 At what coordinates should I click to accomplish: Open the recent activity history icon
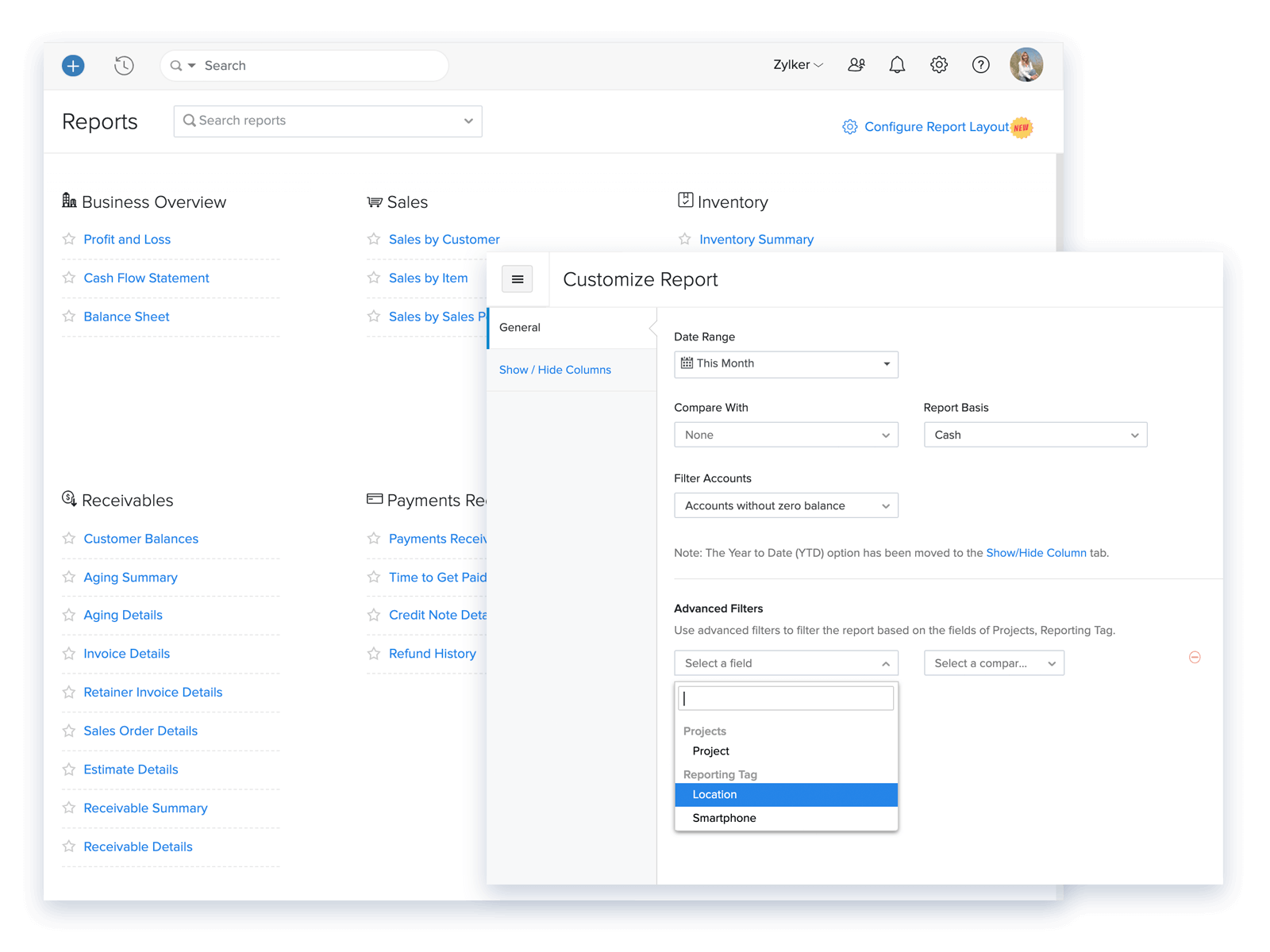124,66
